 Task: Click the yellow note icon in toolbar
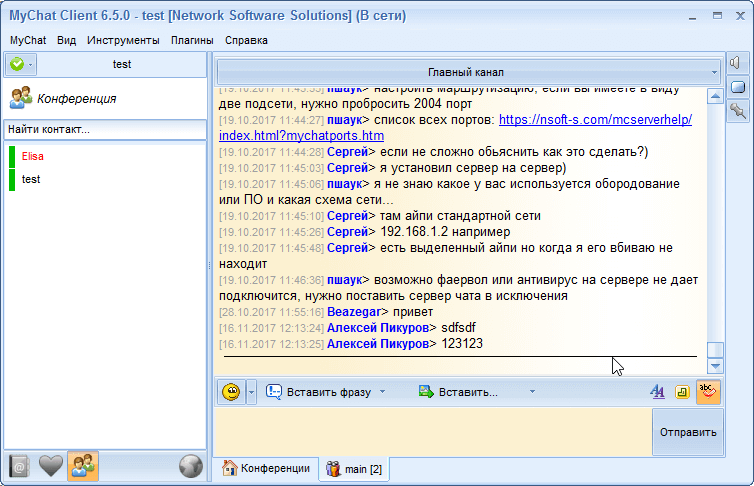coord(683,392)
